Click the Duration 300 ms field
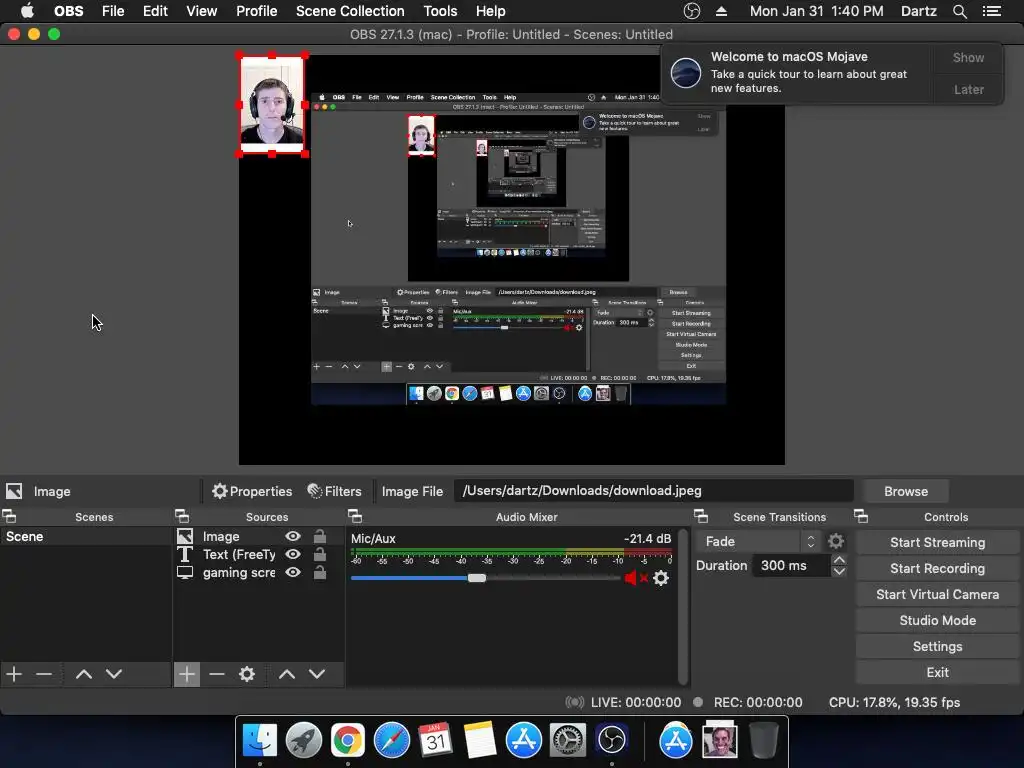Viewport: 1024px width, 768px height. (x=792, y=566)
